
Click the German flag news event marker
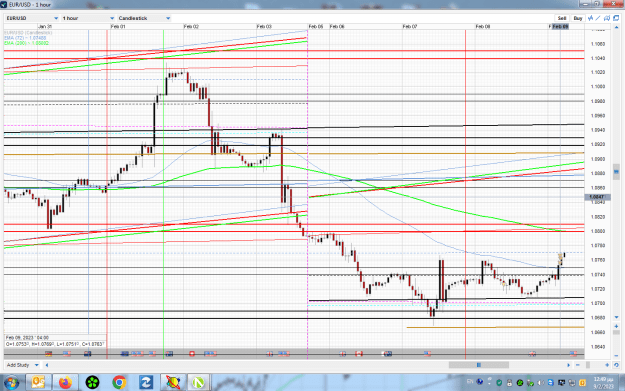[x=49, y=354]
